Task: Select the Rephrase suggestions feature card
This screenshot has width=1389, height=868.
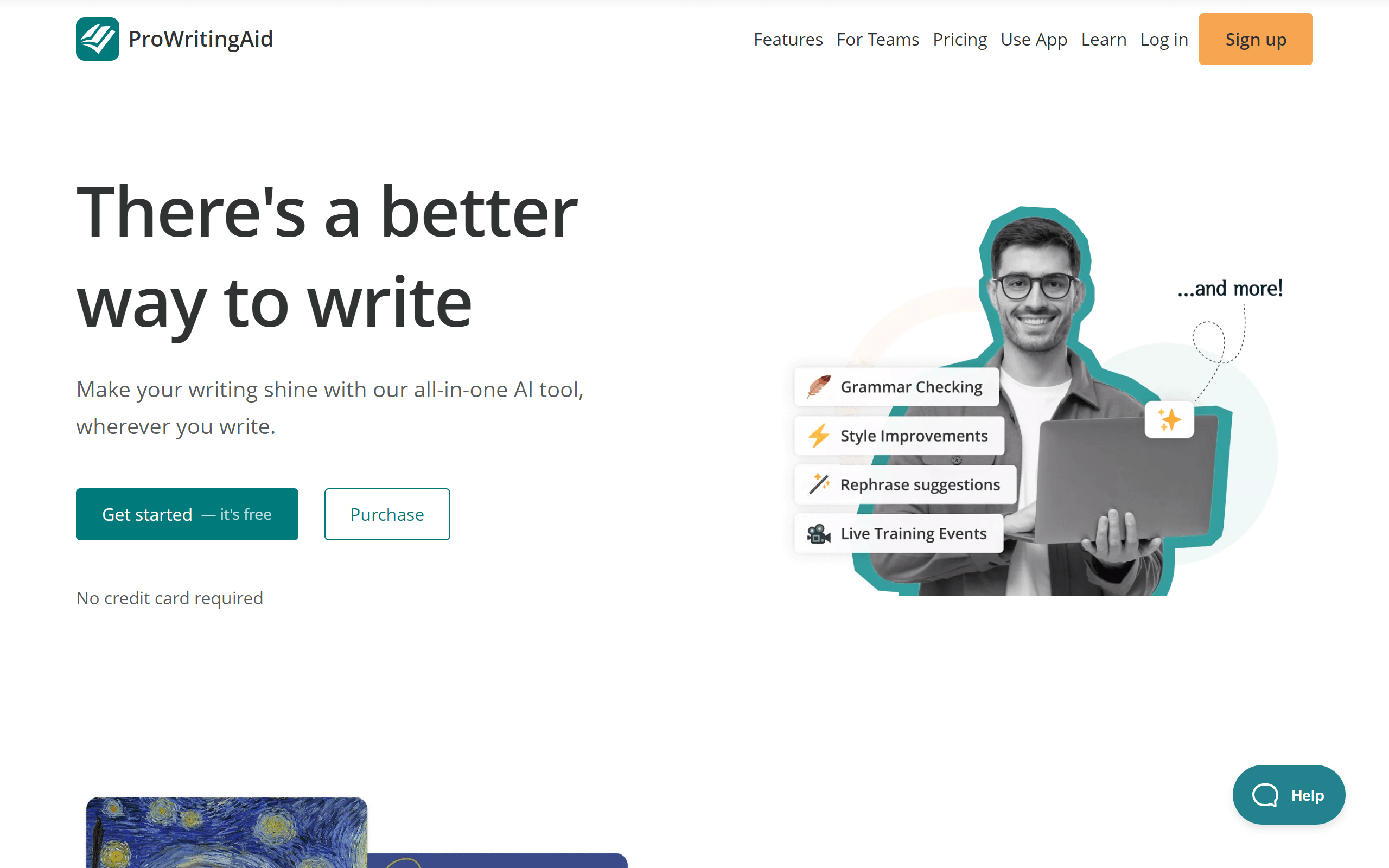Action: click(x=905, y=484)
